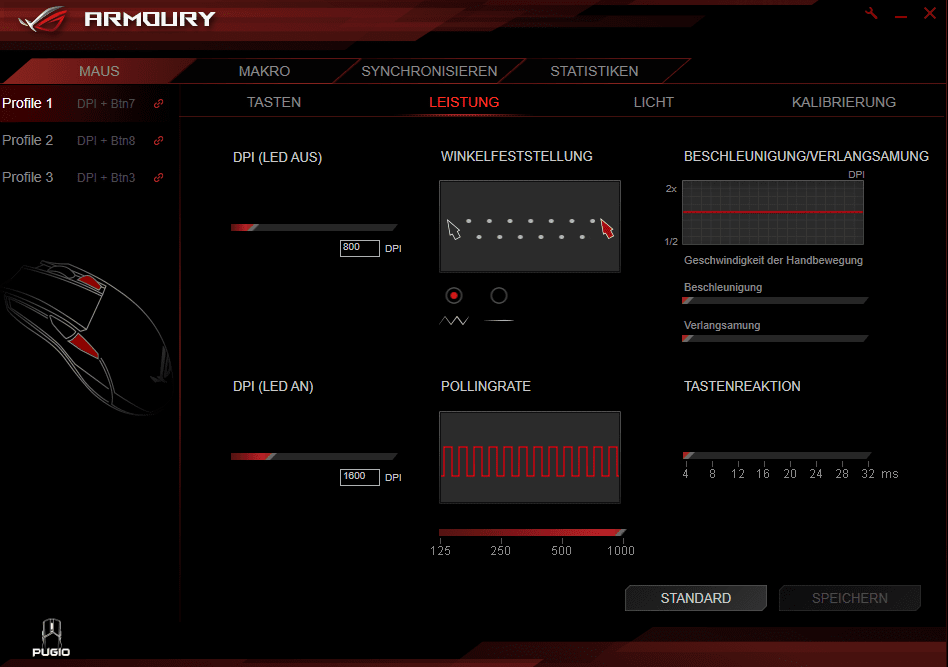Click the link icon next to Profile 3

158,177
